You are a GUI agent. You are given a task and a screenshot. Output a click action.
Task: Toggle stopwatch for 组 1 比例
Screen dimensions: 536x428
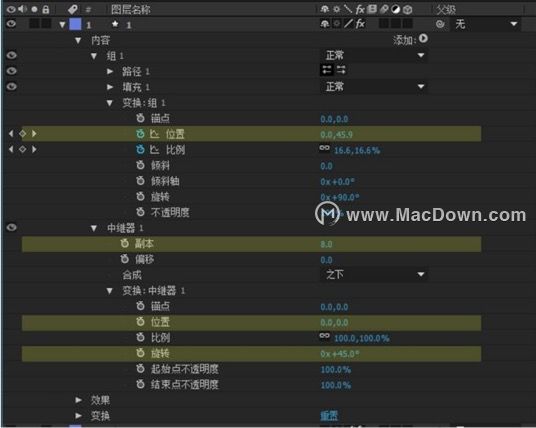(140, 149)
